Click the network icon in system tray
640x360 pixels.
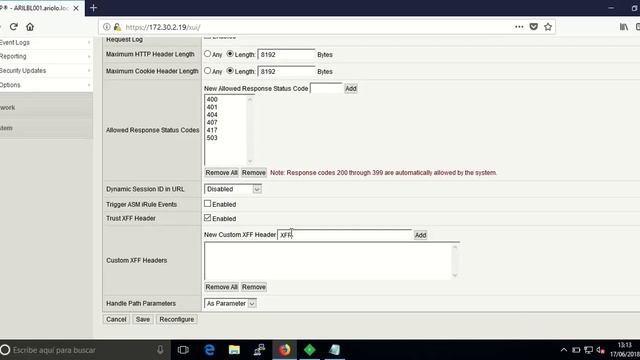pyautogui.click(x=588, y=350)
